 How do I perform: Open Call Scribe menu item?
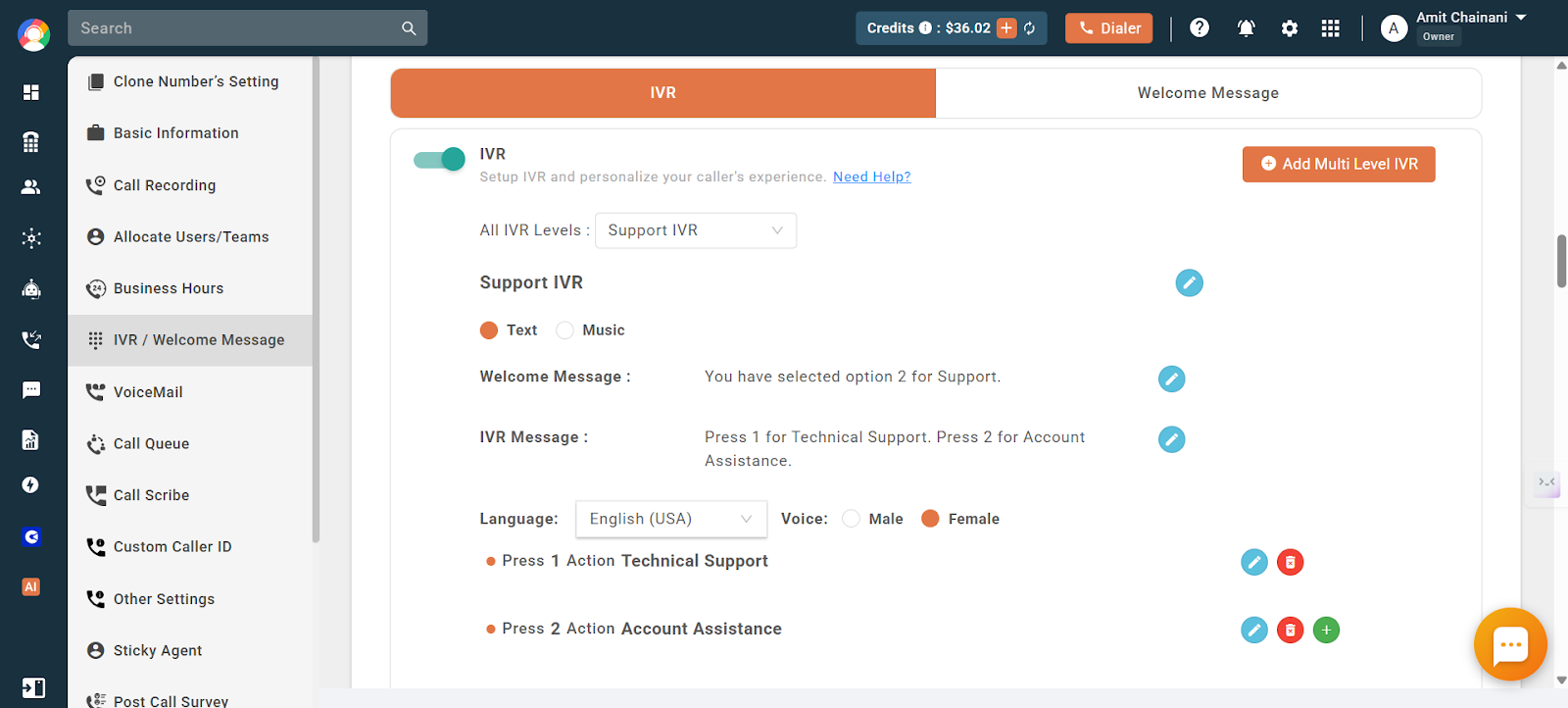(x=190, y=495)
